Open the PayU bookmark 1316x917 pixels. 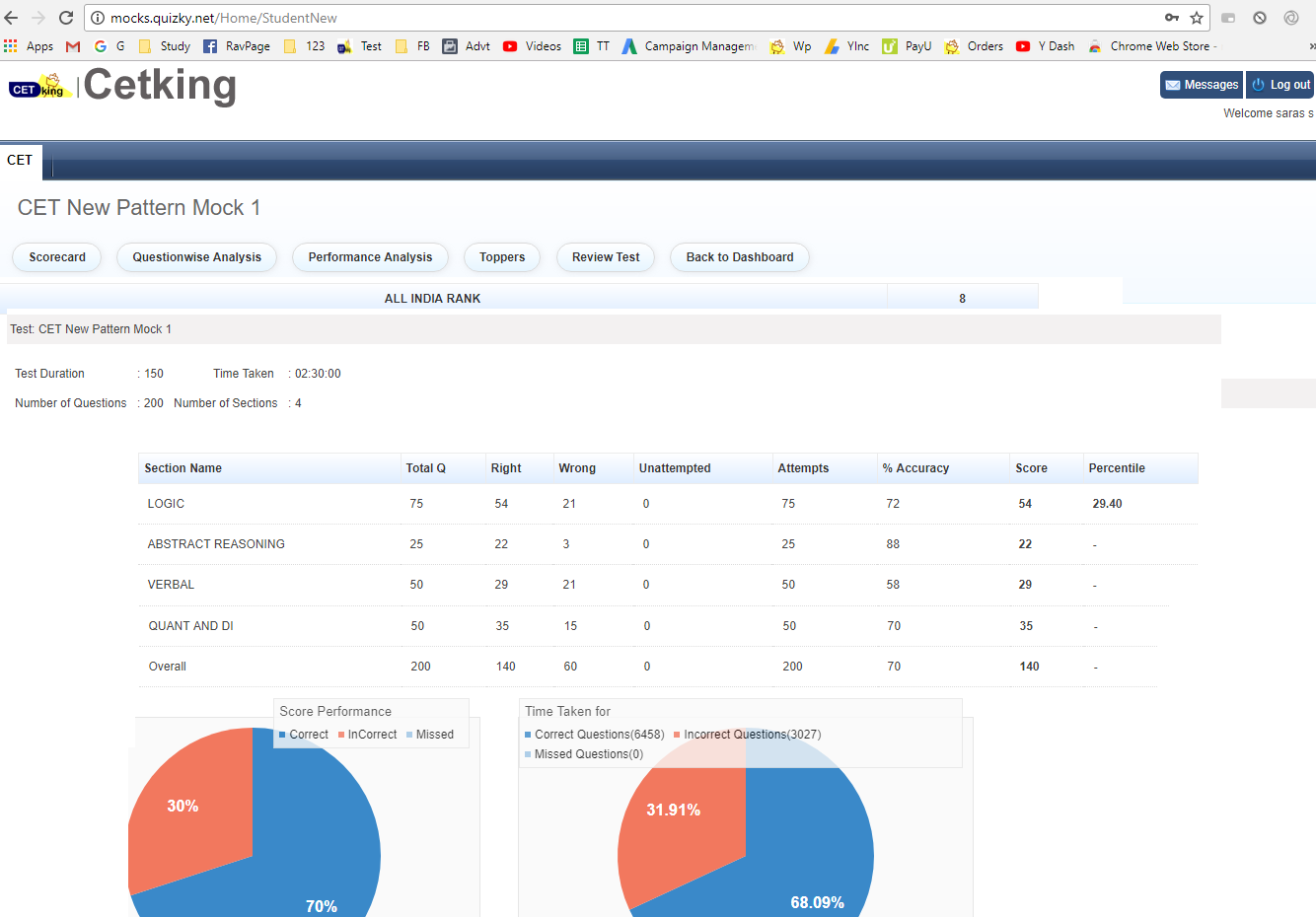point(907,46)
